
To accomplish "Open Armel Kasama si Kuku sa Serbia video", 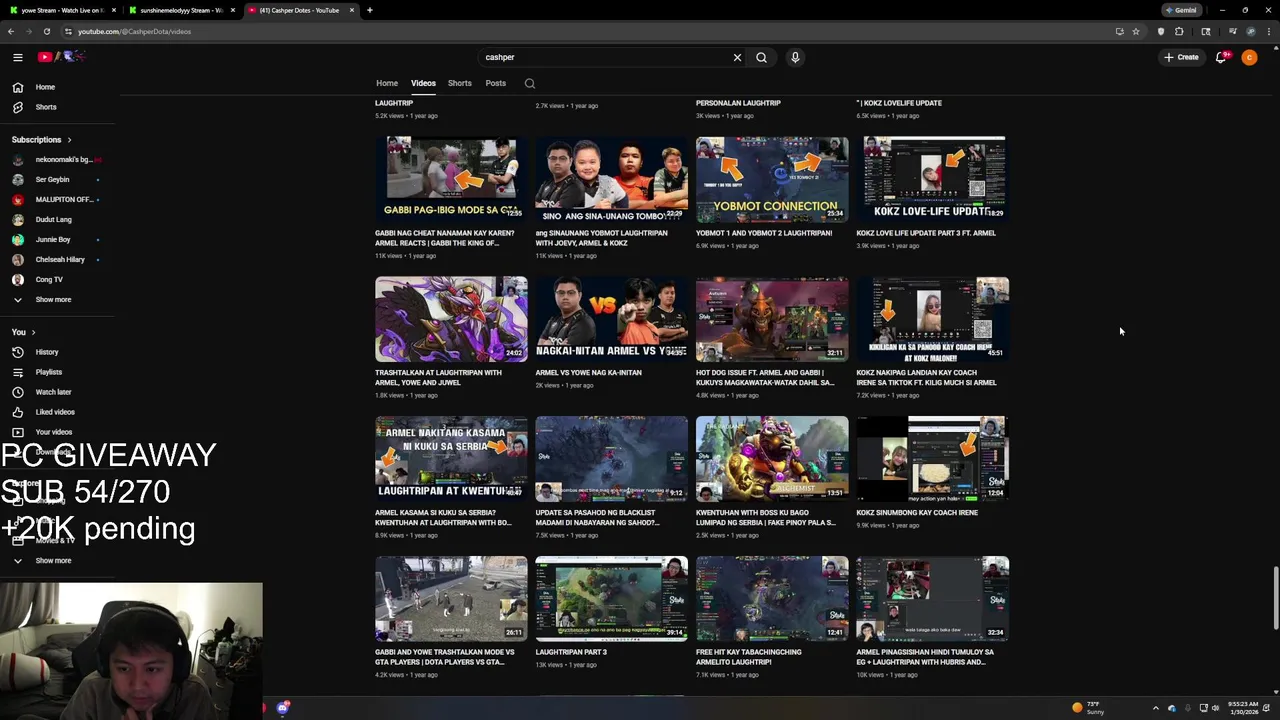I will (443, 517).
